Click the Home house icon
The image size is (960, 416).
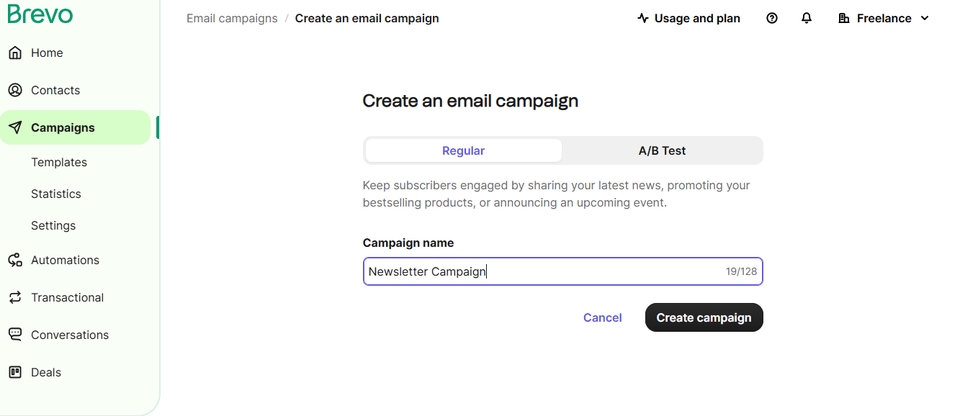coord(15,53)
